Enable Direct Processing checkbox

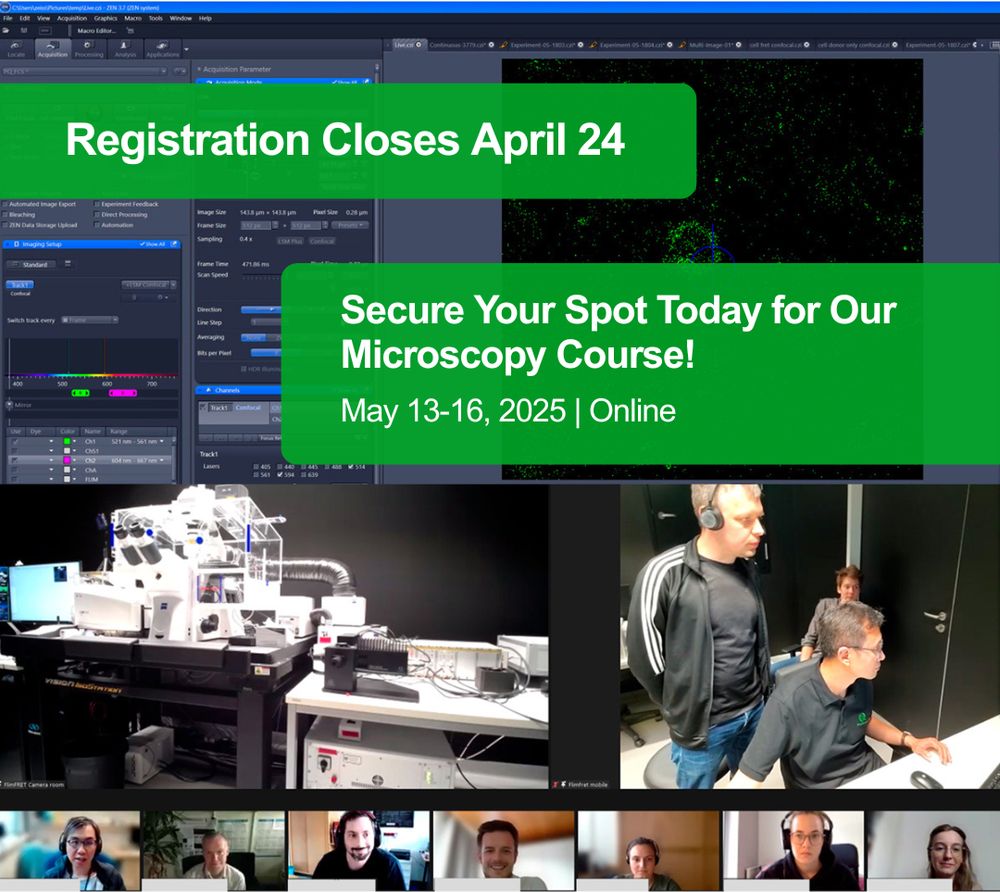(x=98, y=215)
